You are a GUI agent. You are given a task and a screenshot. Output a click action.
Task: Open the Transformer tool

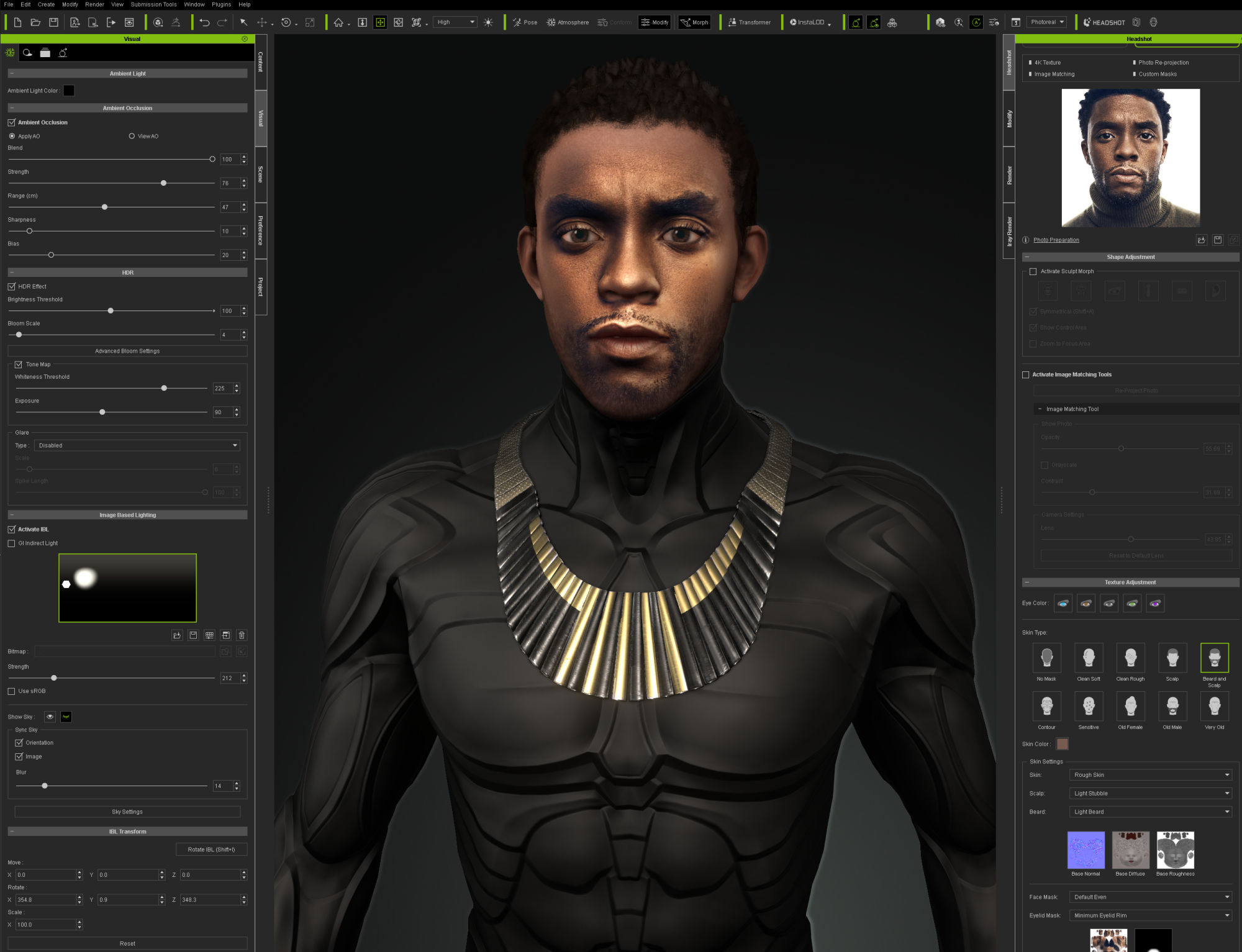(749, 22)
